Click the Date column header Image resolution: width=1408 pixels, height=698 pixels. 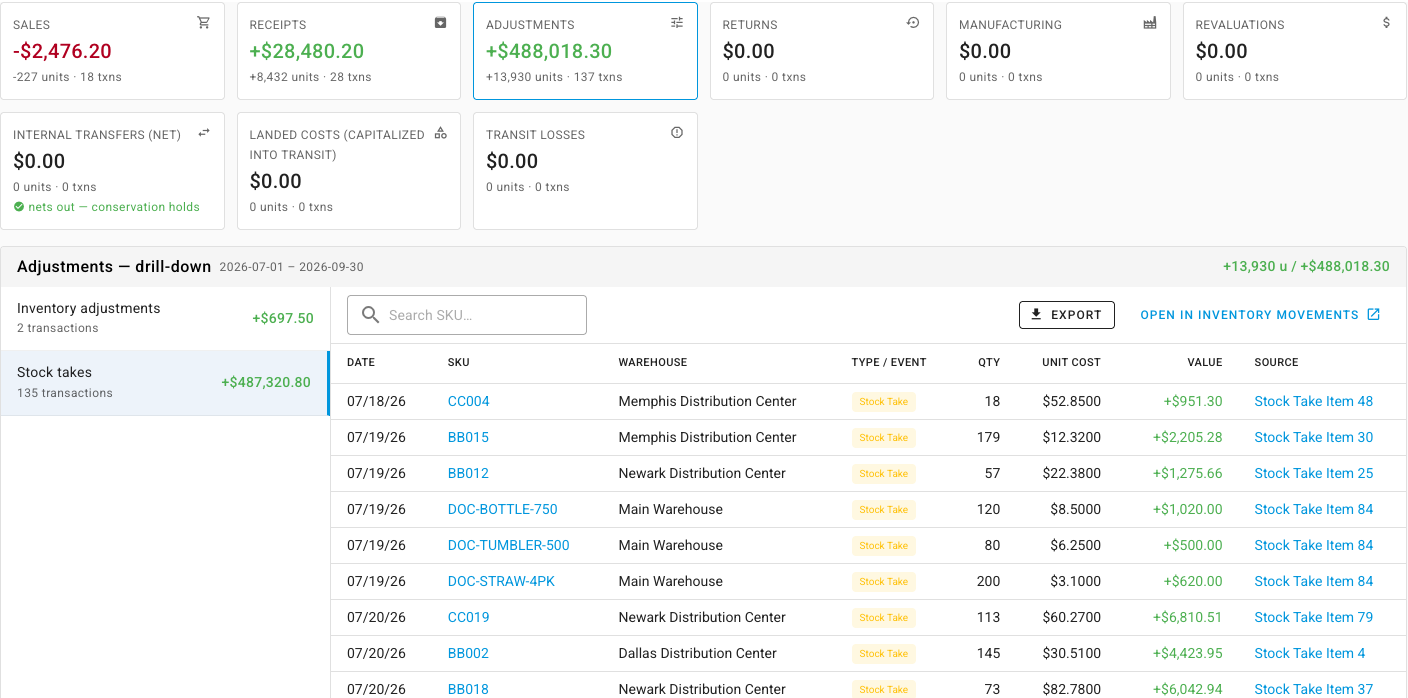point(361,362)
